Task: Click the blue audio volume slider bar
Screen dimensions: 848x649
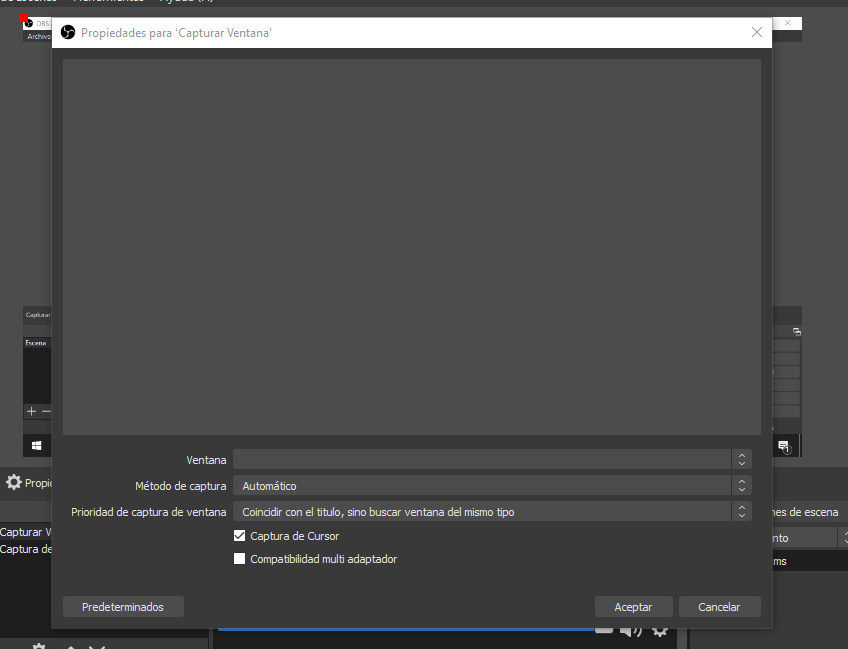Action: [x=406, y=630]
